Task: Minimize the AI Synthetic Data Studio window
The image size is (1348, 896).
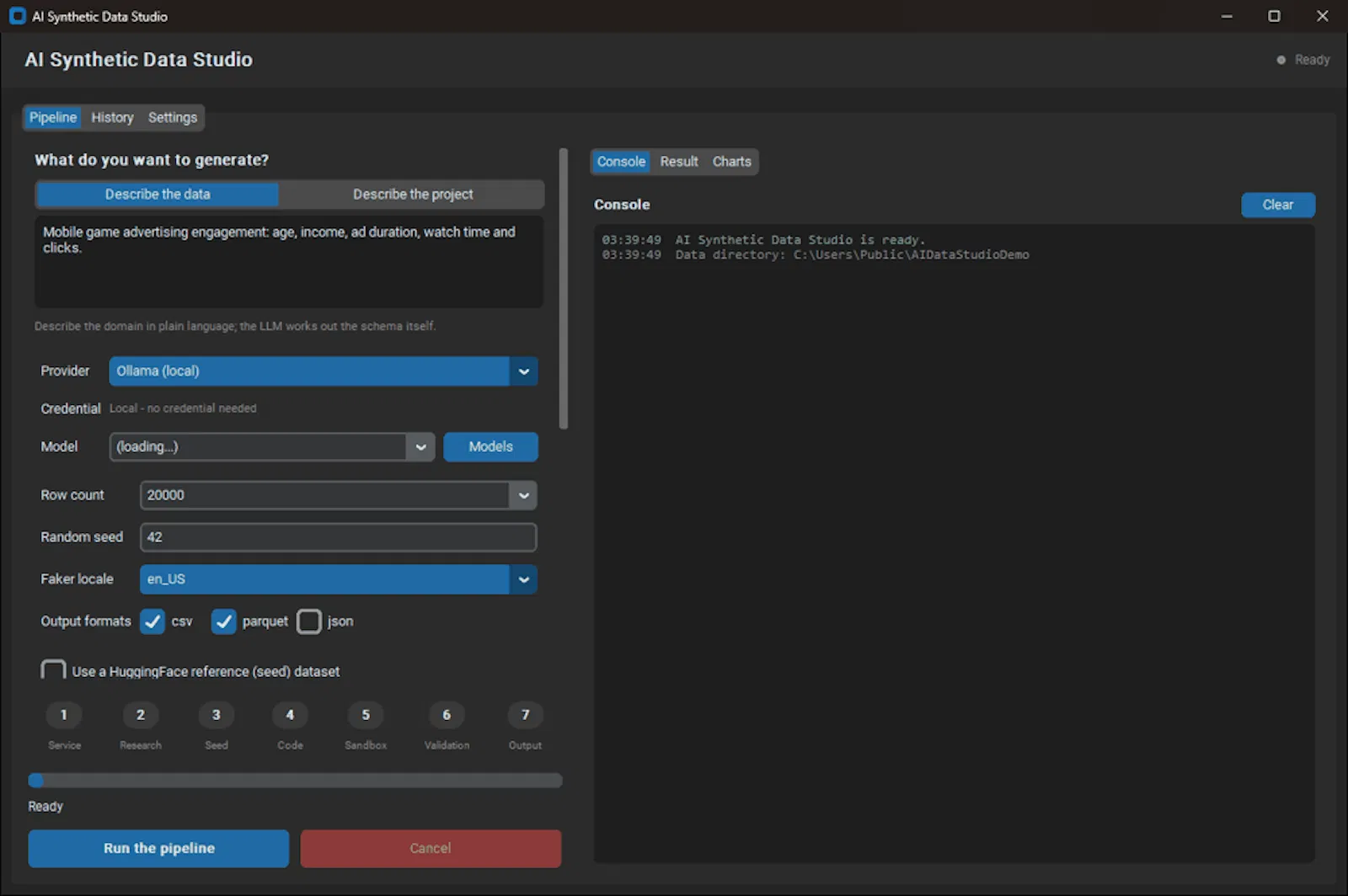Action: [1227, 16]
